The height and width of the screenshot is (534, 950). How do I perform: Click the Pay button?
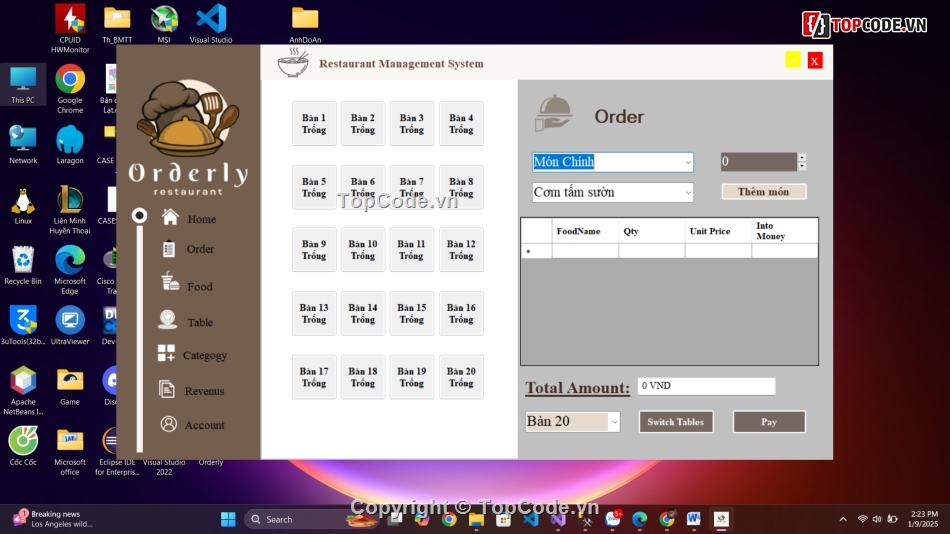[769, 422]
